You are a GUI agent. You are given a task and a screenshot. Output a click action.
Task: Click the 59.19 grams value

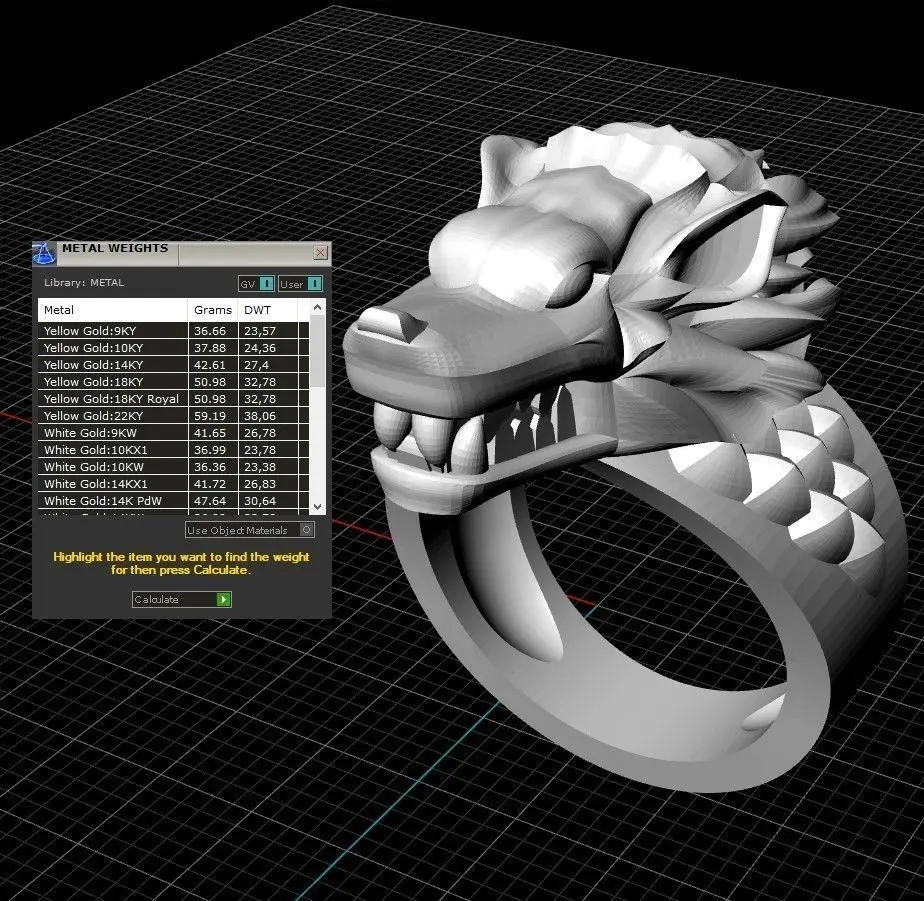(210, 416)
